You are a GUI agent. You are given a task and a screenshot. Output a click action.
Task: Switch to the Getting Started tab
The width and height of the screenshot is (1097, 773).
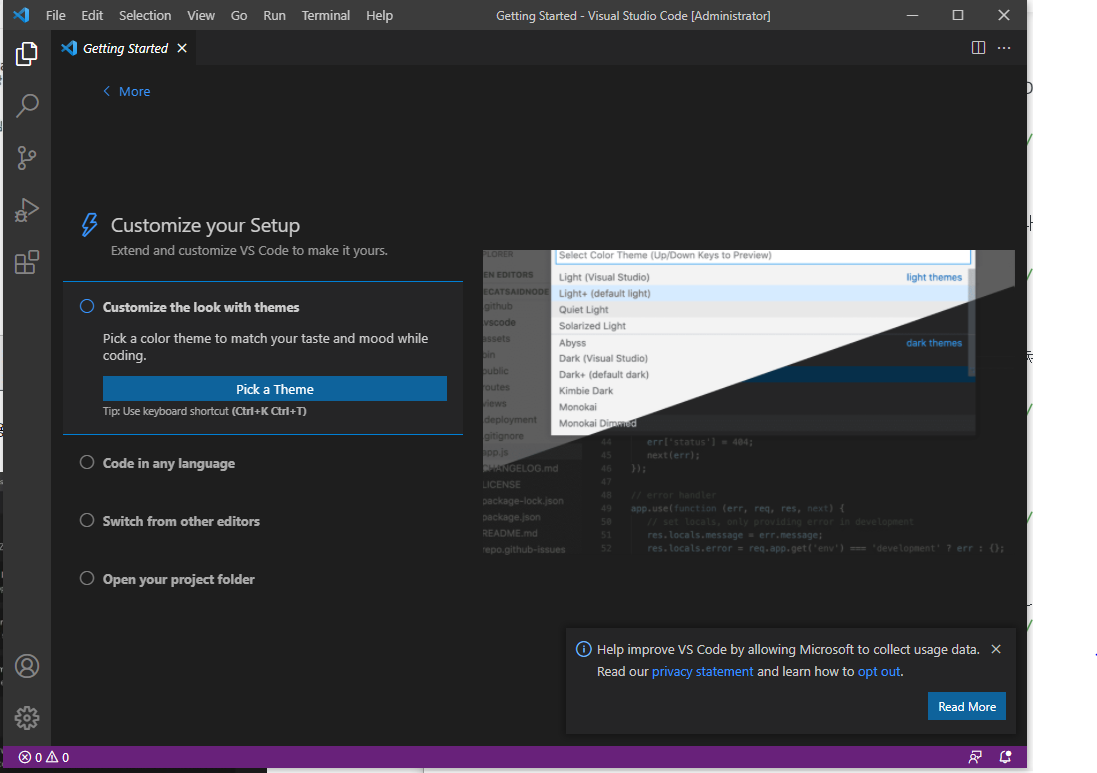(x=125, y=48)
